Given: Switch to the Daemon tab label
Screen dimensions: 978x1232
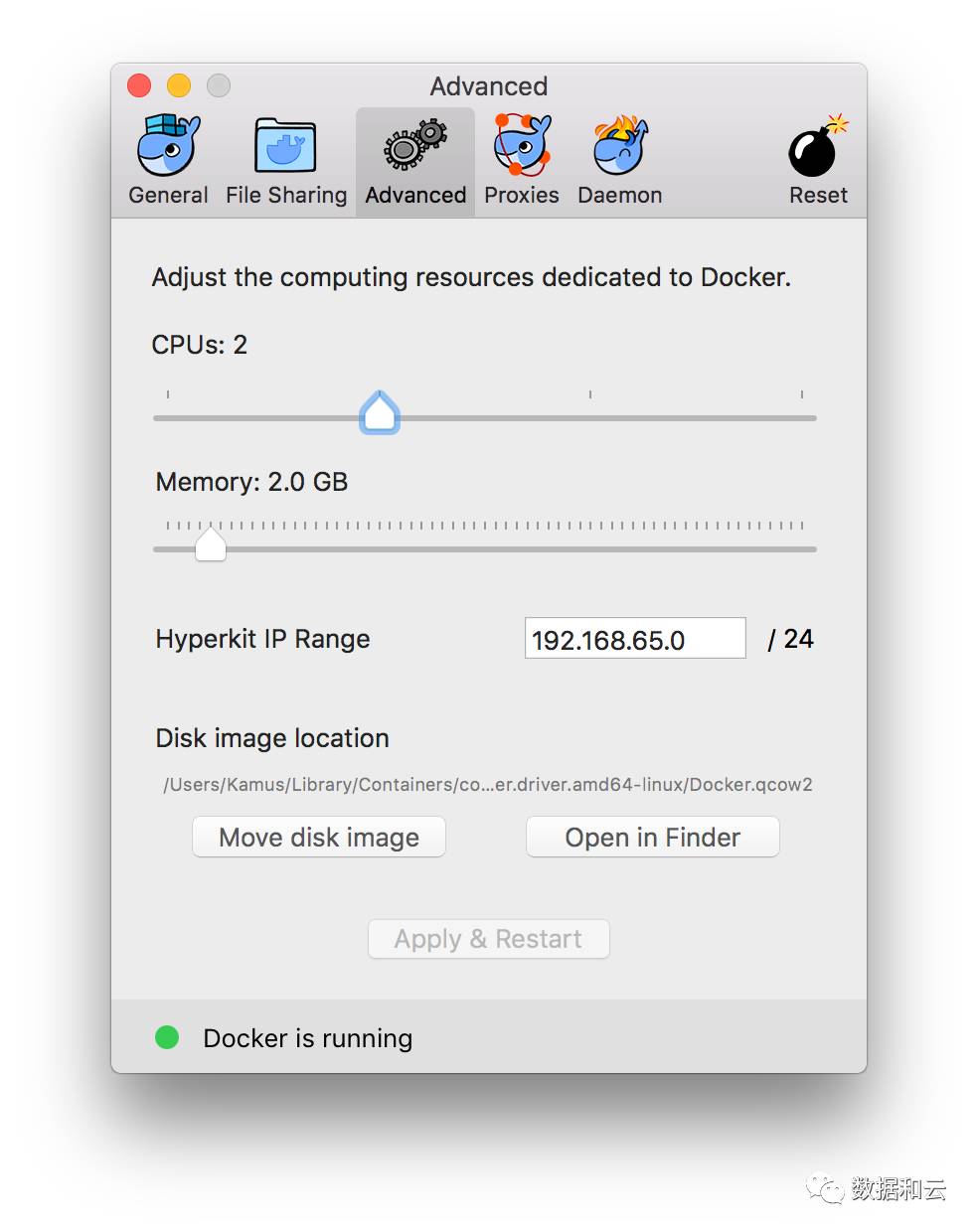Looking at the screenshot, I should click(620, 195).
